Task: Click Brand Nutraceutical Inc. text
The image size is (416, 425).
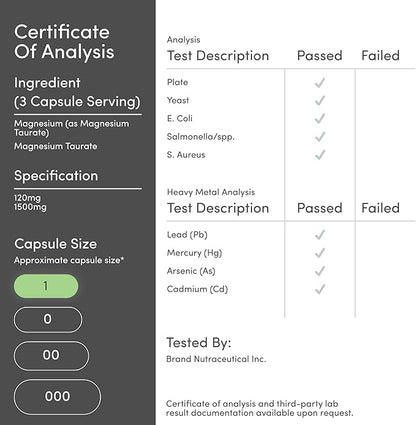Action: (x=216, y=359)
